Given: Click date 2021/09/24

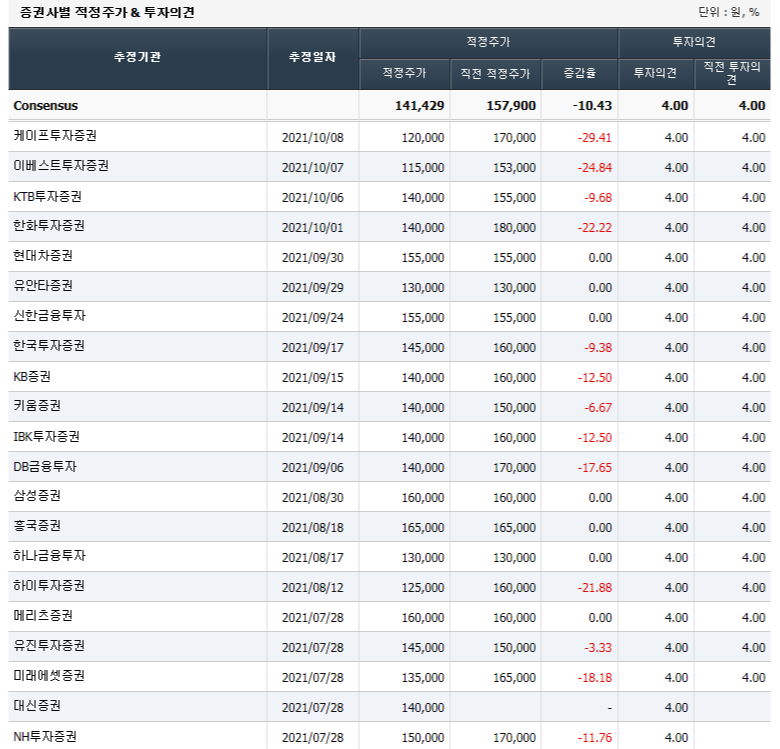Looking at the screenshot, I should point(312,317).
